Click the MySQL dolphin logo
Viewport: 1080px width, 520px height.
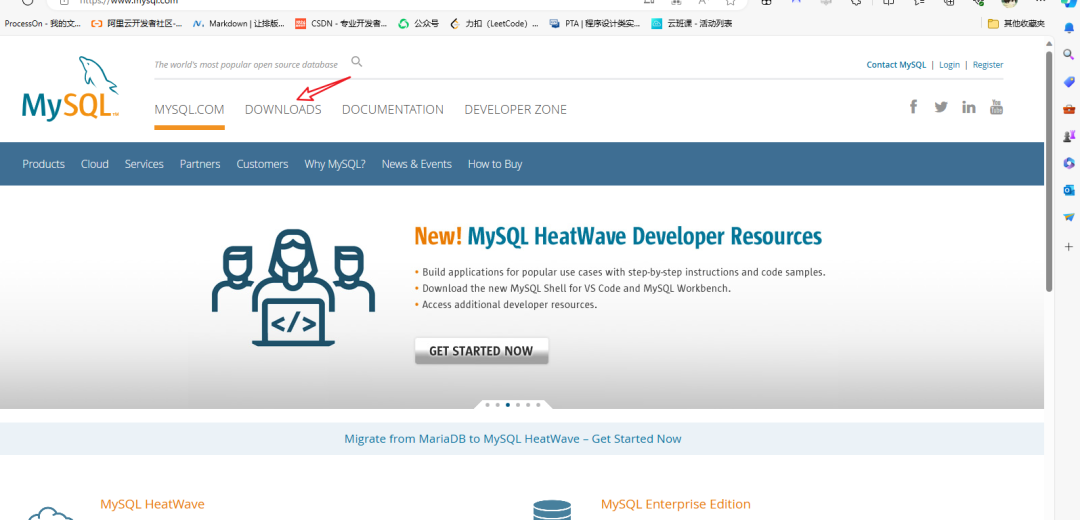pyautogui.click(x=70, y=88)
